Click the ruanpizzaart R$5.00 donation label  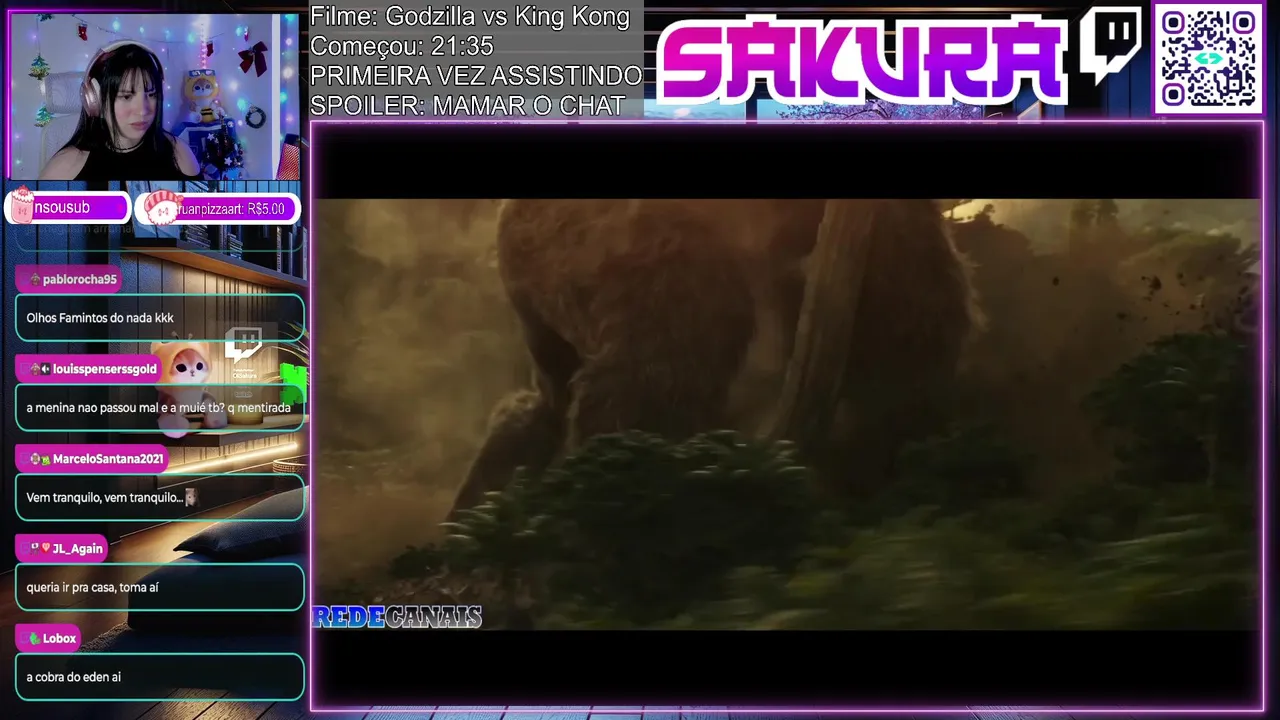point(217,208)
